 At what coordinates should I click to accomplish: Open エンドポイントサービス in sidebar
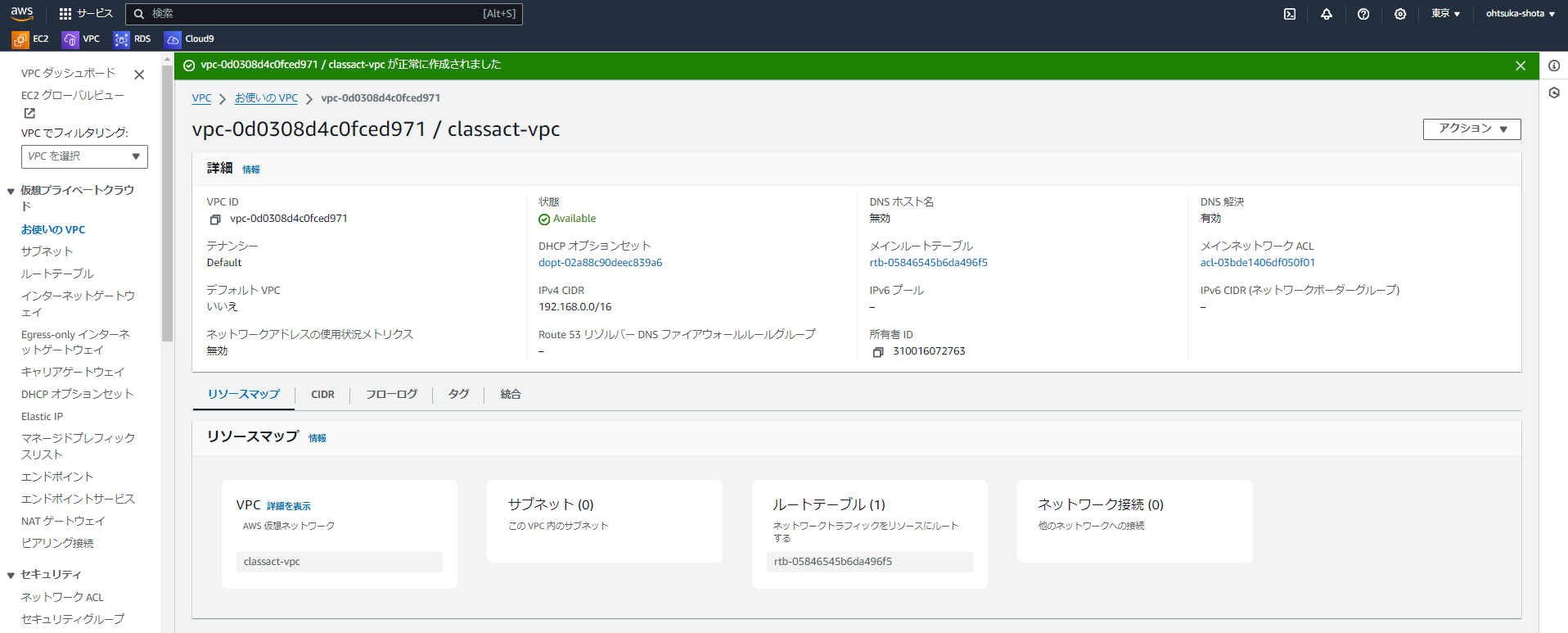point(78,500)
